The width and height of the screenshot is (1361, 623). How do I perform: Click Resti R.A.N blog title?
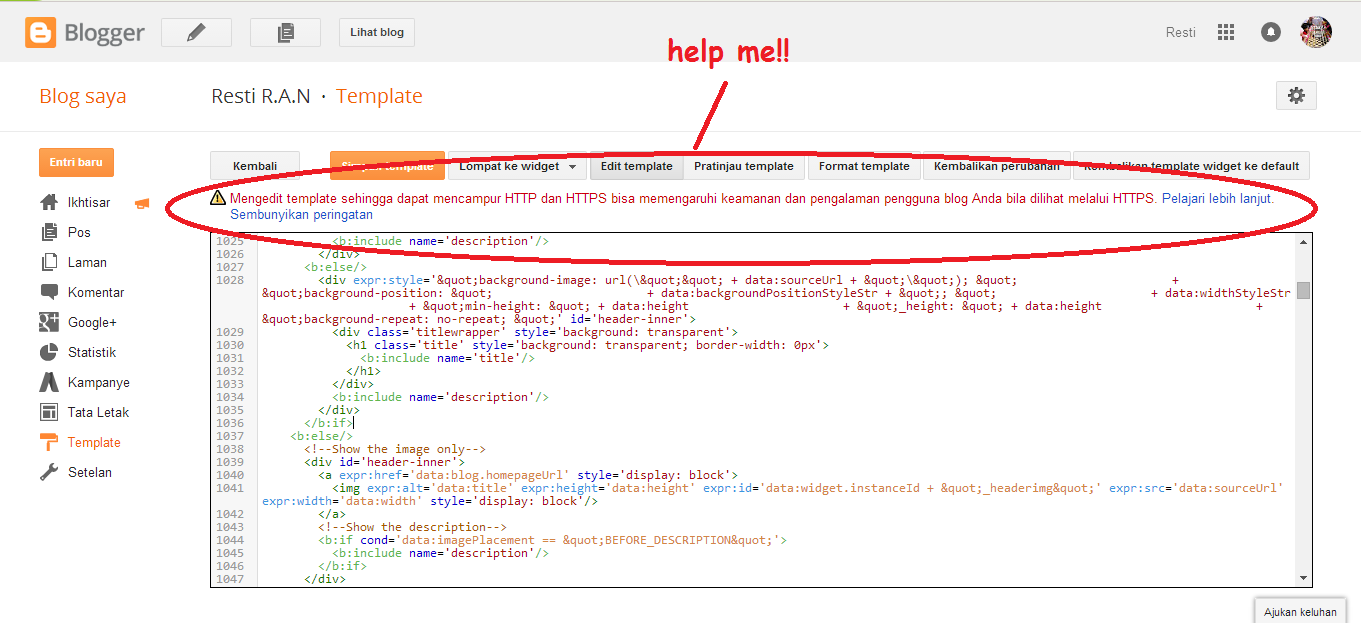tap(261, 96)
